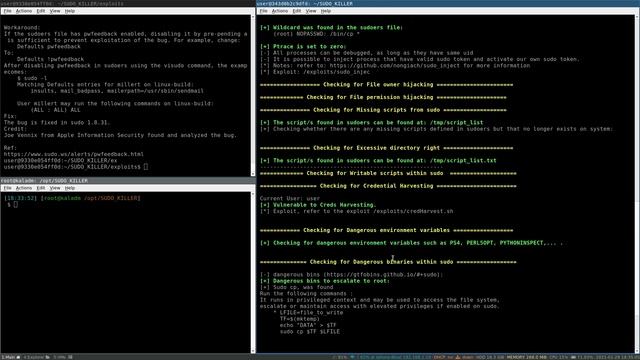Screen dimensions: 640x360
Task: Open Edit menu in root@kalade terminal window
Action: (41, 188)
